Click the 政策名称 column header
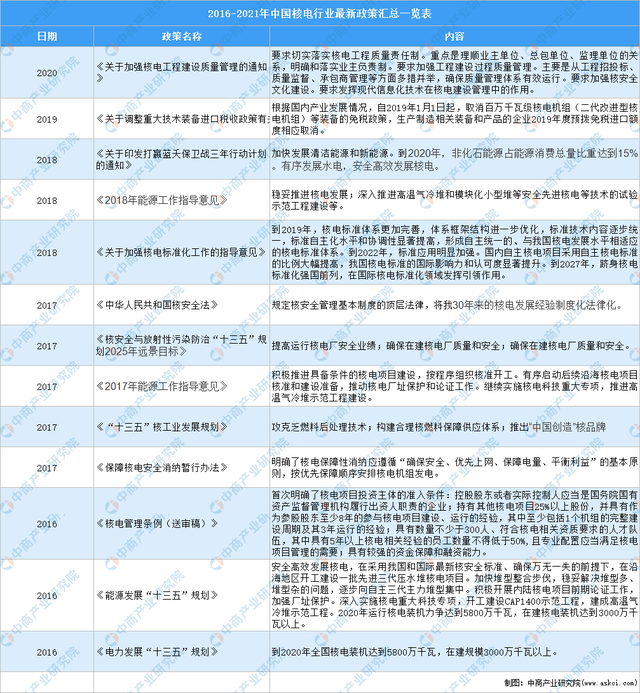 [180, 35]
